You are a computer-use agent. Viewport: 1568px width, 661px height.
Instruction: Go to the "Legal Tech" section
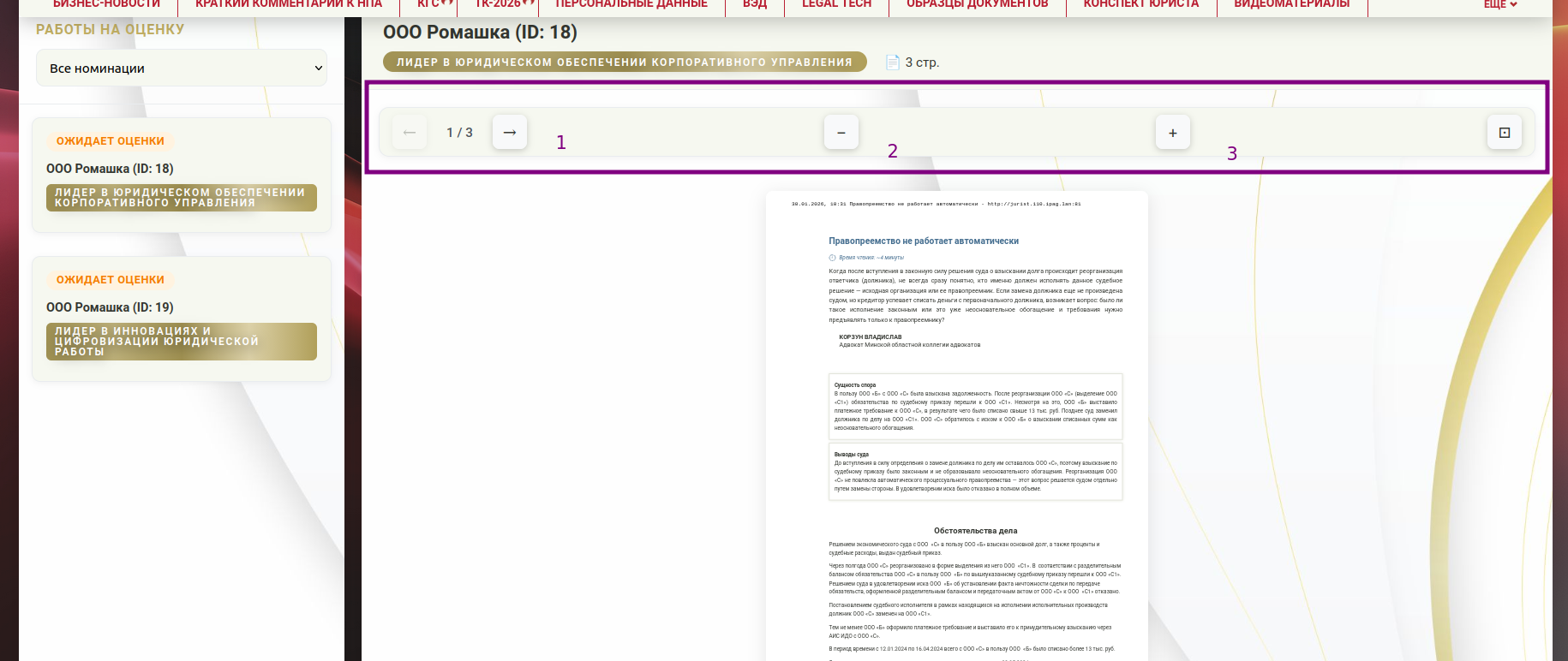click(836, 5)
